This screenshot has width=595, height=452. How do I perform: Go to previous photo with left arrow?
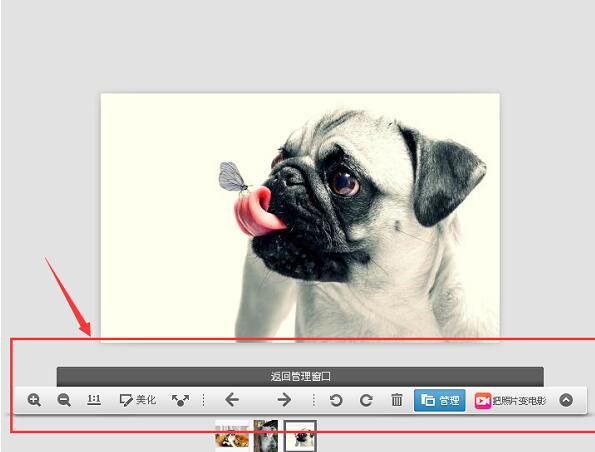(232, 400)
